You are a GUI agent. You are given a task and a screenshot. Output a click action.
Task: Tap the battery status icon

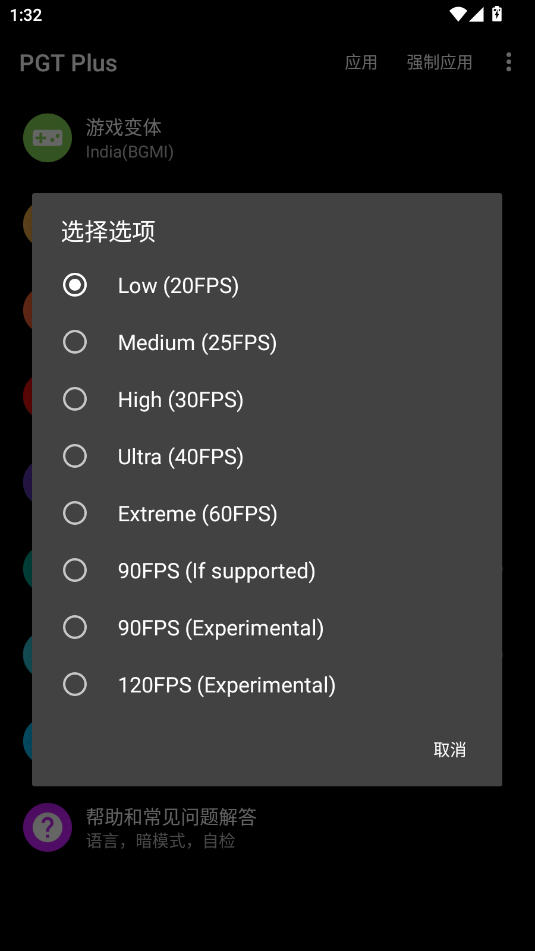coord(497,14)
